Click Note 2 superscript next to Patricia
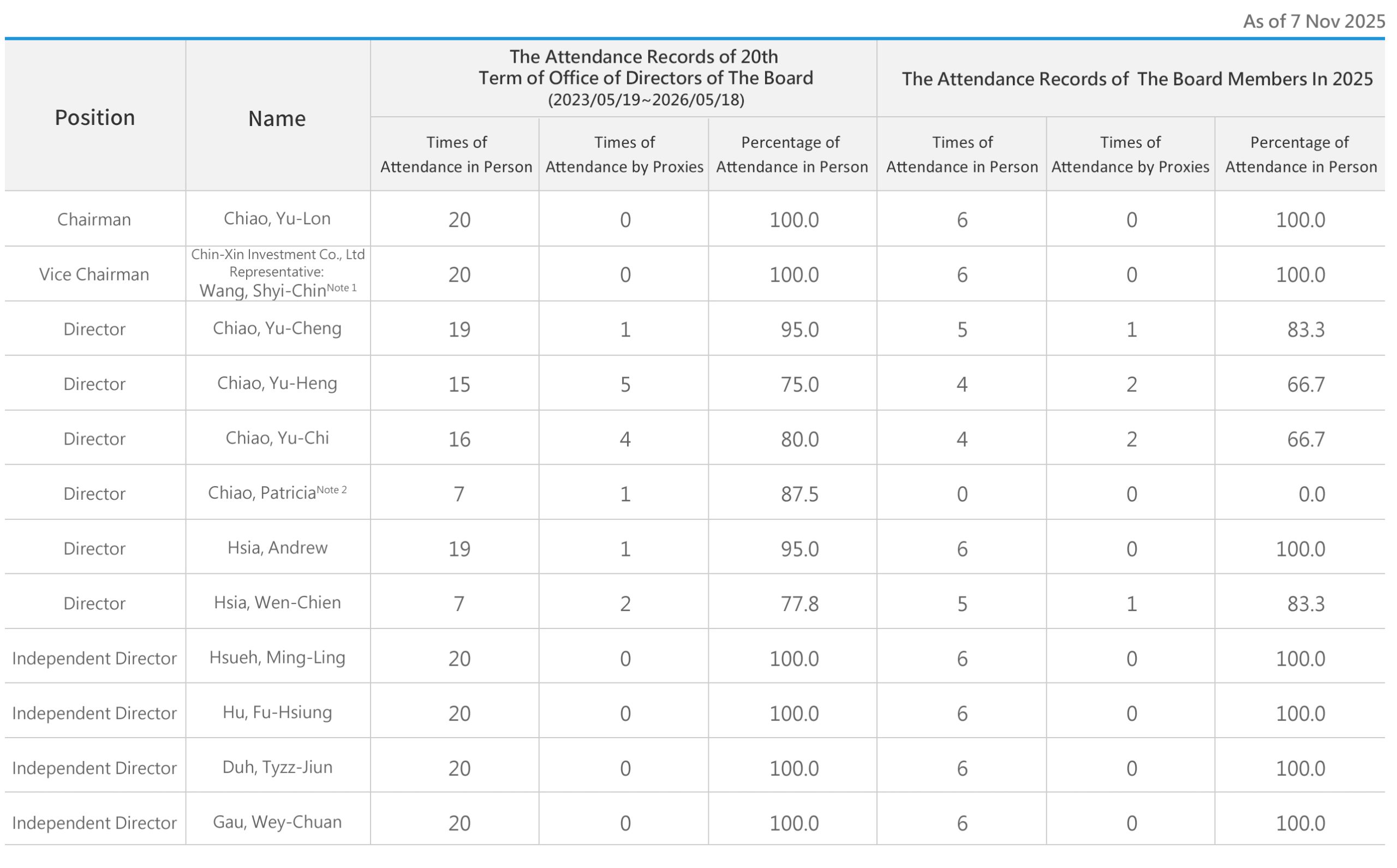The image size is (1397, 868). [x=332, y=490]
